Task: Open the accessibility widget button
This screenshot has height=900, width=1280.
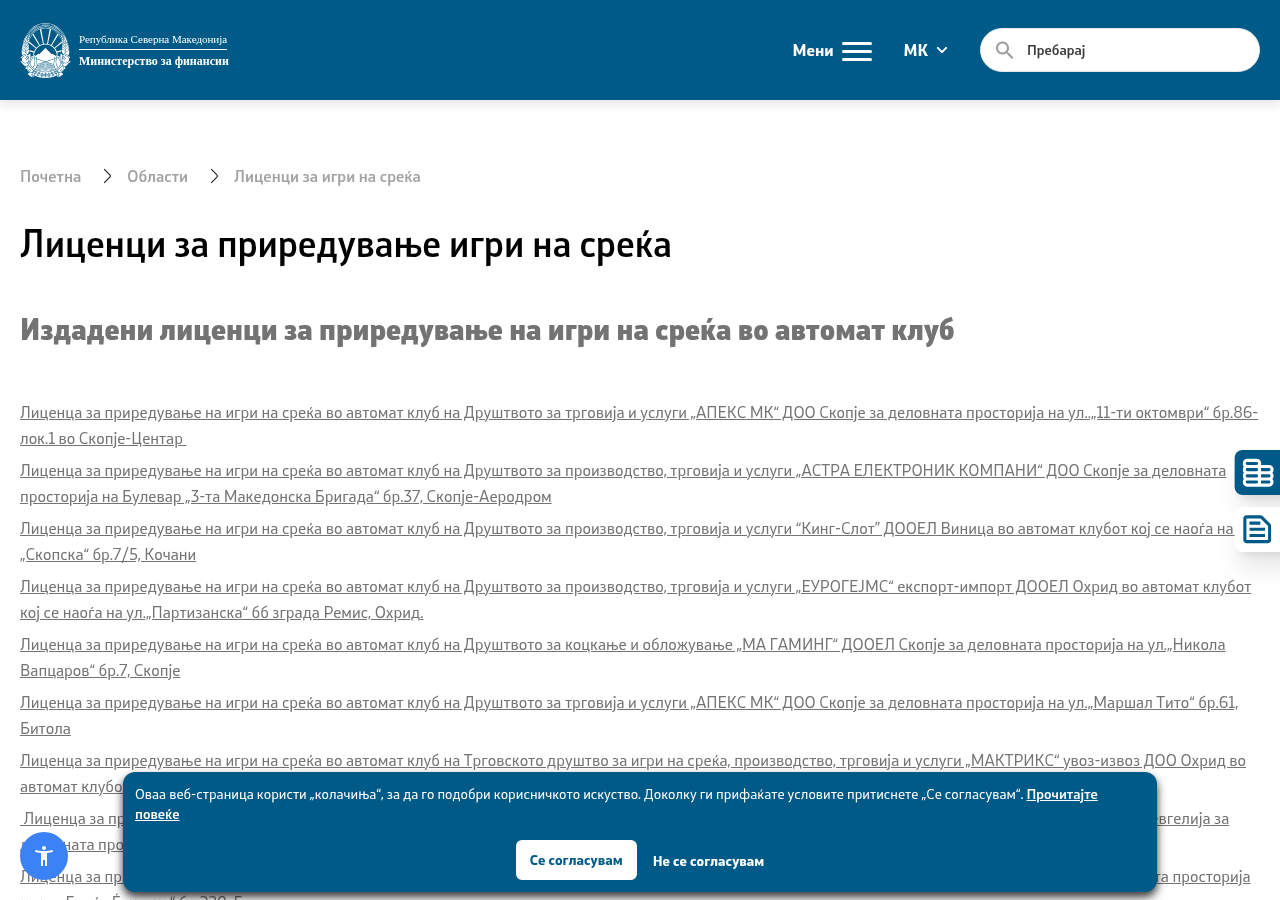Action: [44, 856]
